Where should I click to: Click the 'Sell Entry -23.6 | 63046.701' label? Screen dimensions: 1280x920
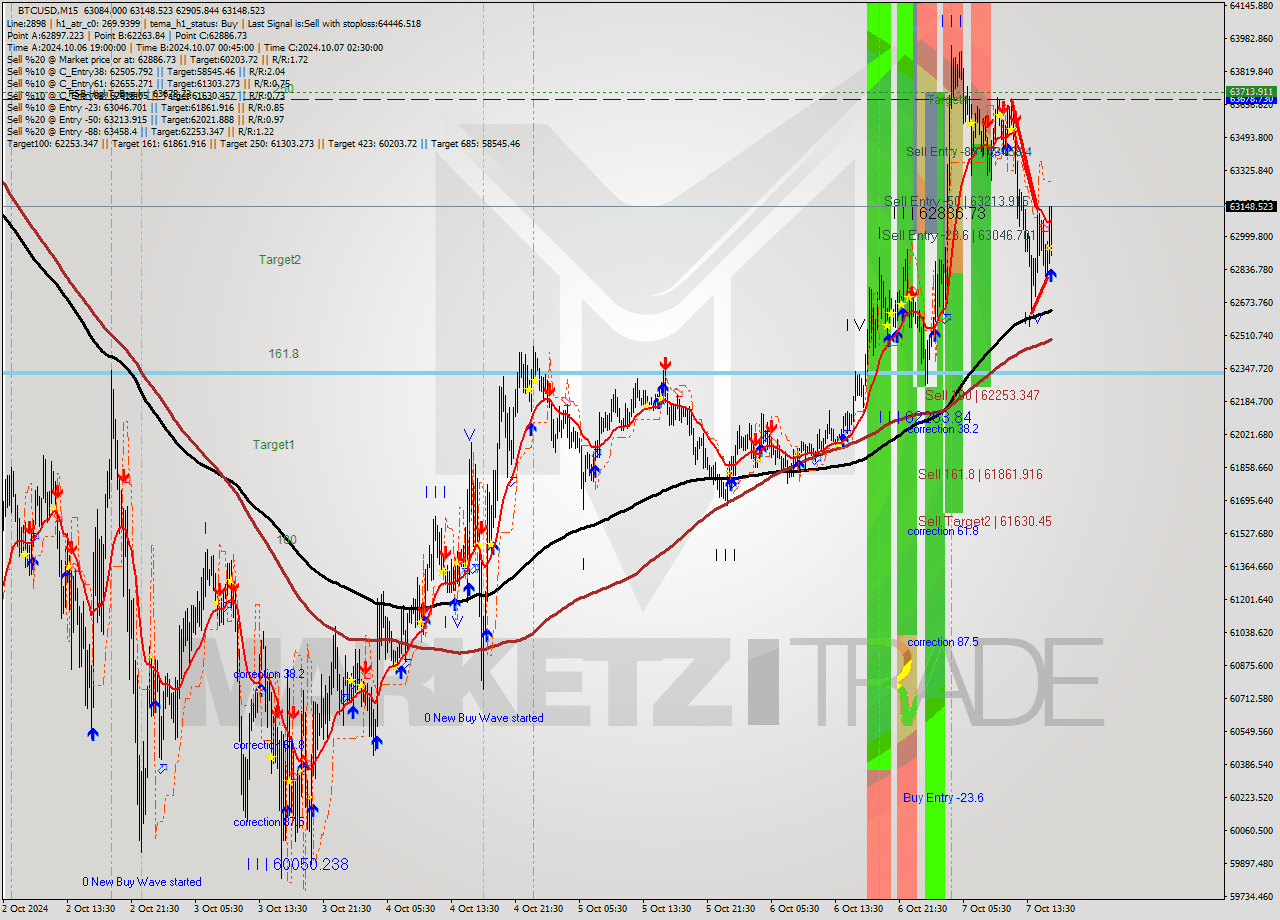[x=958, y=236]
